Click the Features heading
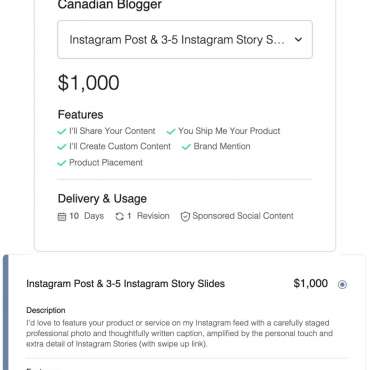The height and width of the screenshot is (370, 370). [x=80, y=115]
